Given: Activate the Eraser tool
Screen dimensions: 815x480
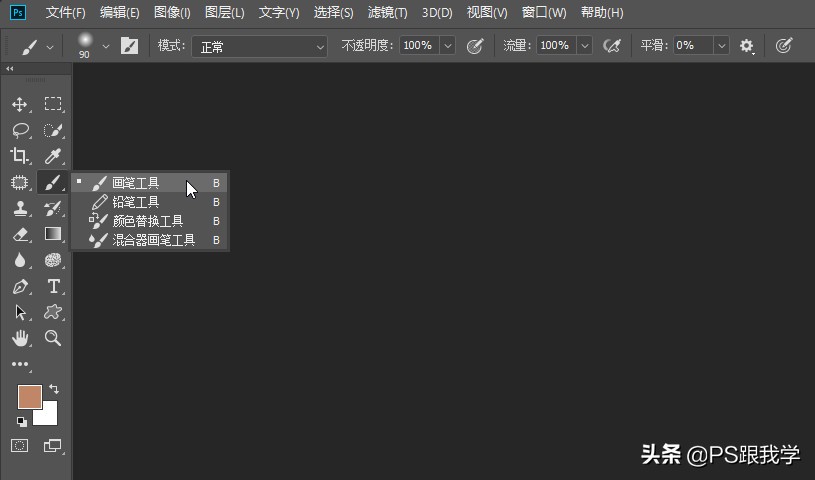Looking at the screenshot, I should coord(20,235).
